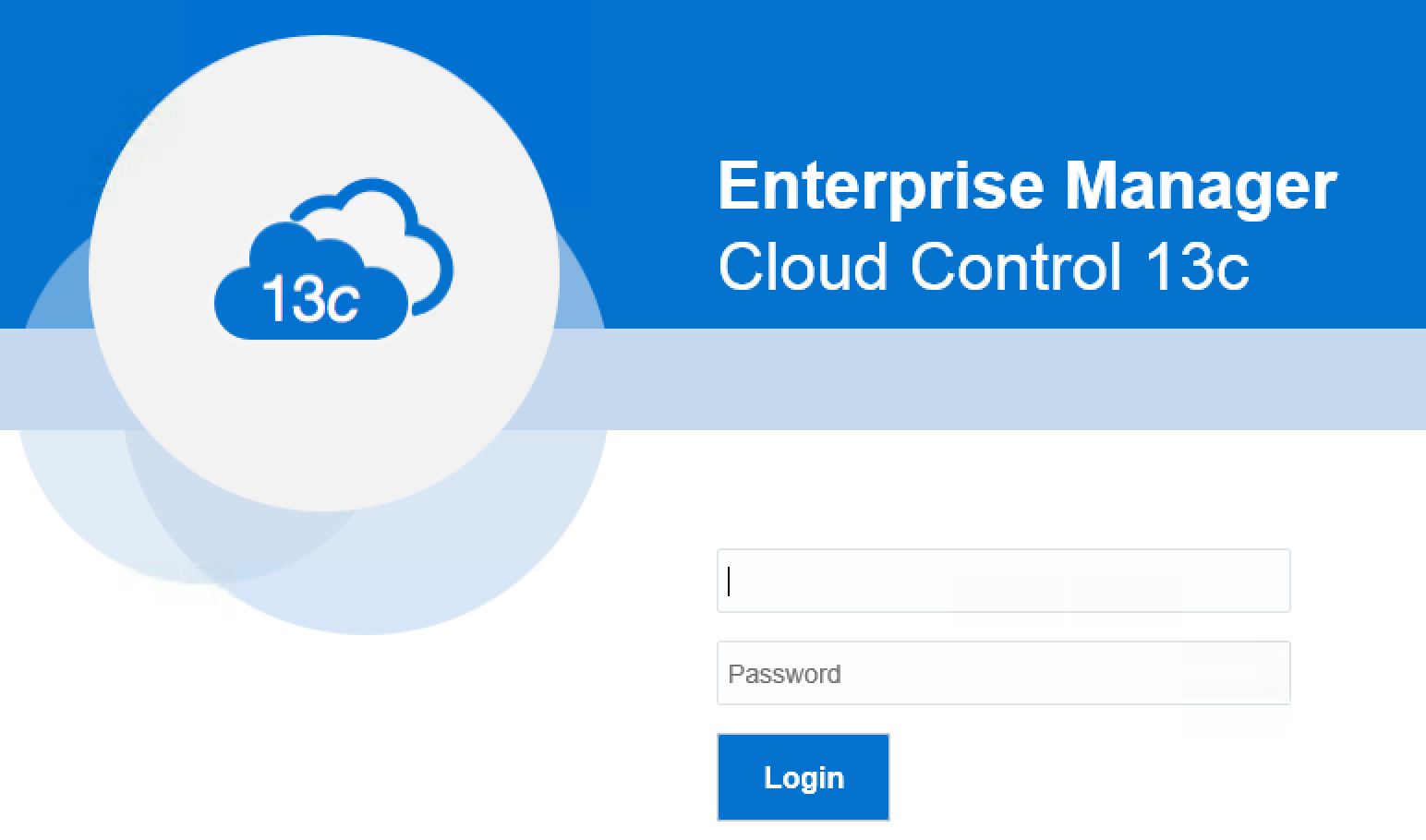Click the Password placeholder text
This screenshot has width=1426, height=840.
783,674
